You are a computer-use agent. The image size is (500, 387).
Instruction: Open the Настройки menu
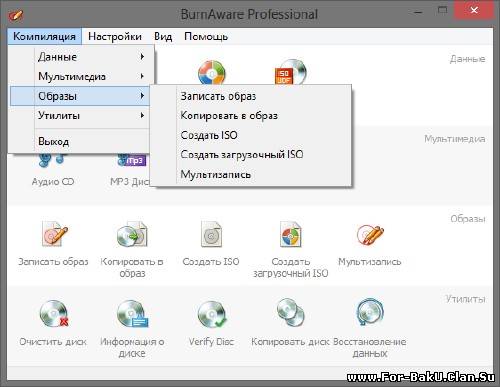[115, 36]
